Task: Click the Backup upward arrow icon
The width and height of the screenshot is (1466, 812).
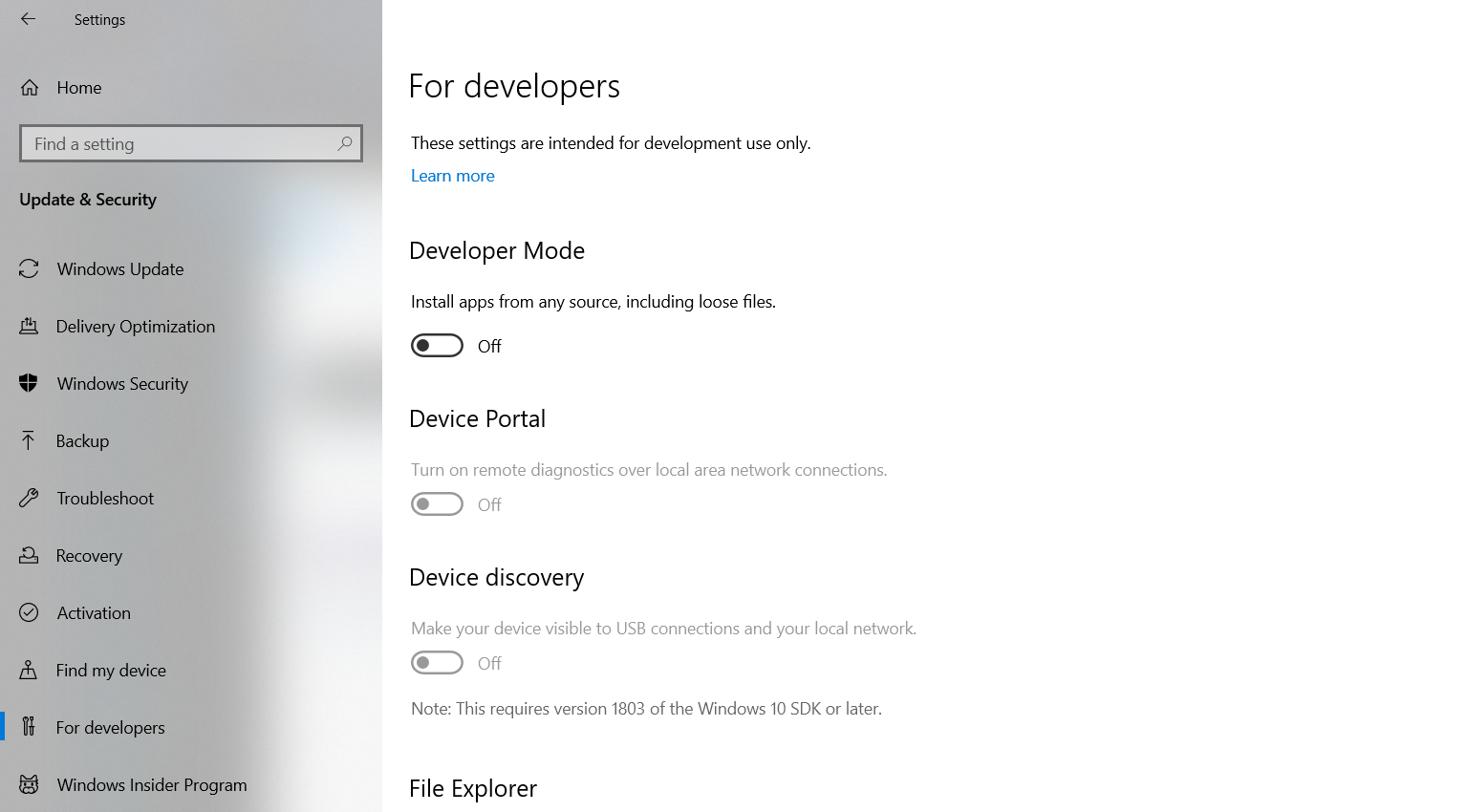Action: pyautogui.click(x=29, y=441)
